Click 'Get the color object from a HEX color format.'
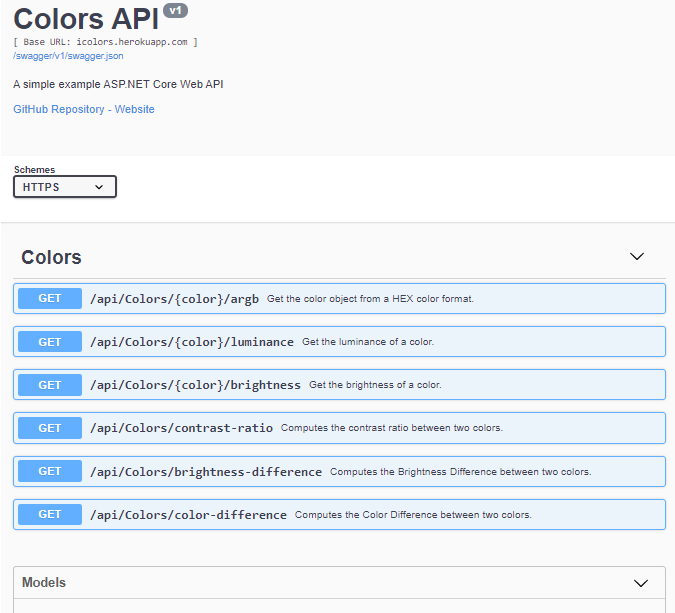675x613 pixels. 370,299
